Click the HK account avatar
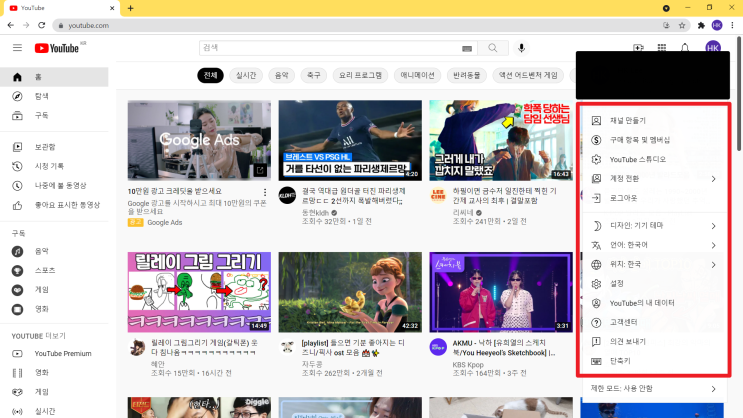The image size is (743, 418). pyautogui.click(x=713, y=48)
